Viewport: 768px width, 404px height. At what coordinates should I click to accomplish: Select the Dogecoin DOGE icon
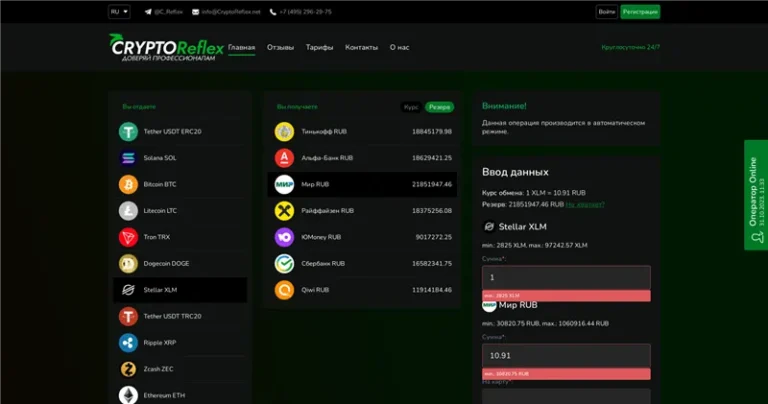tap(128, 264)
